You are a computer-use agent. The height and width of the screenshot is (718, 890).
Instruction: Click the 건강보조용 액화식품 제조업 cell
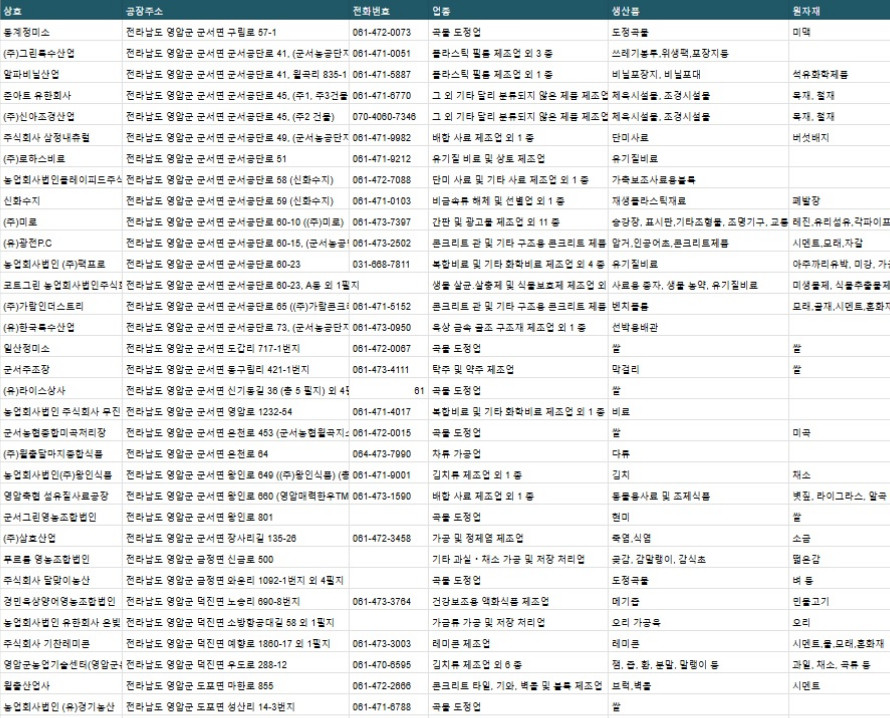click(x=518, y=601)
